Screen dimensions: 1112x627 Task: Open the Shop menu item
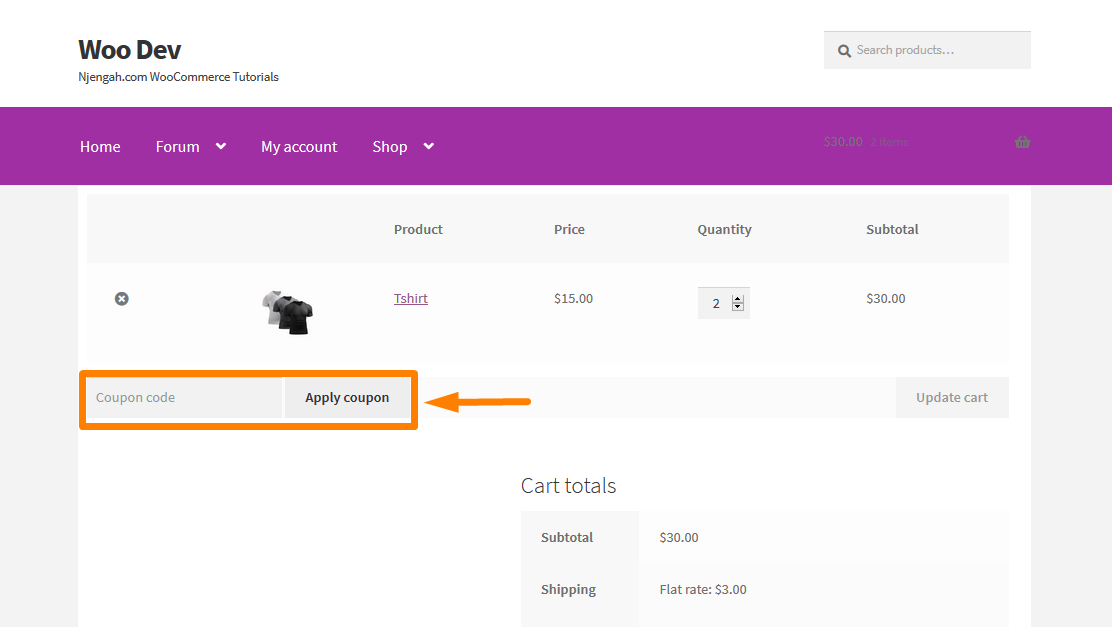tap(390, 147)
